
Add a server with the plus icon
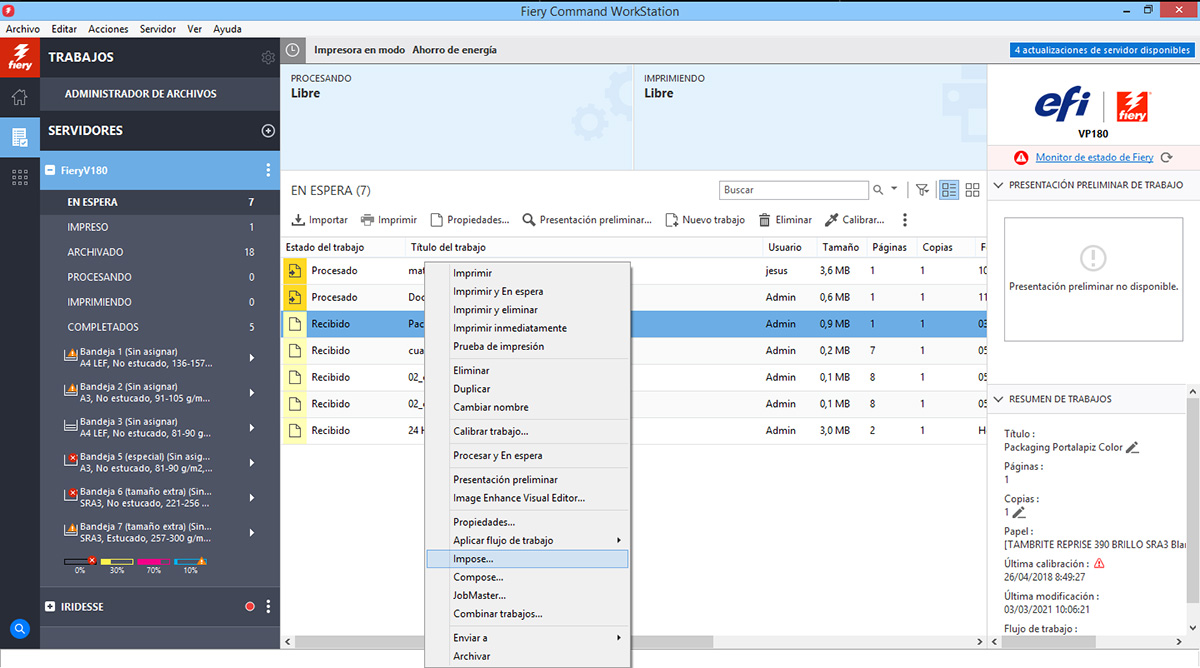(x=267, y=131)
